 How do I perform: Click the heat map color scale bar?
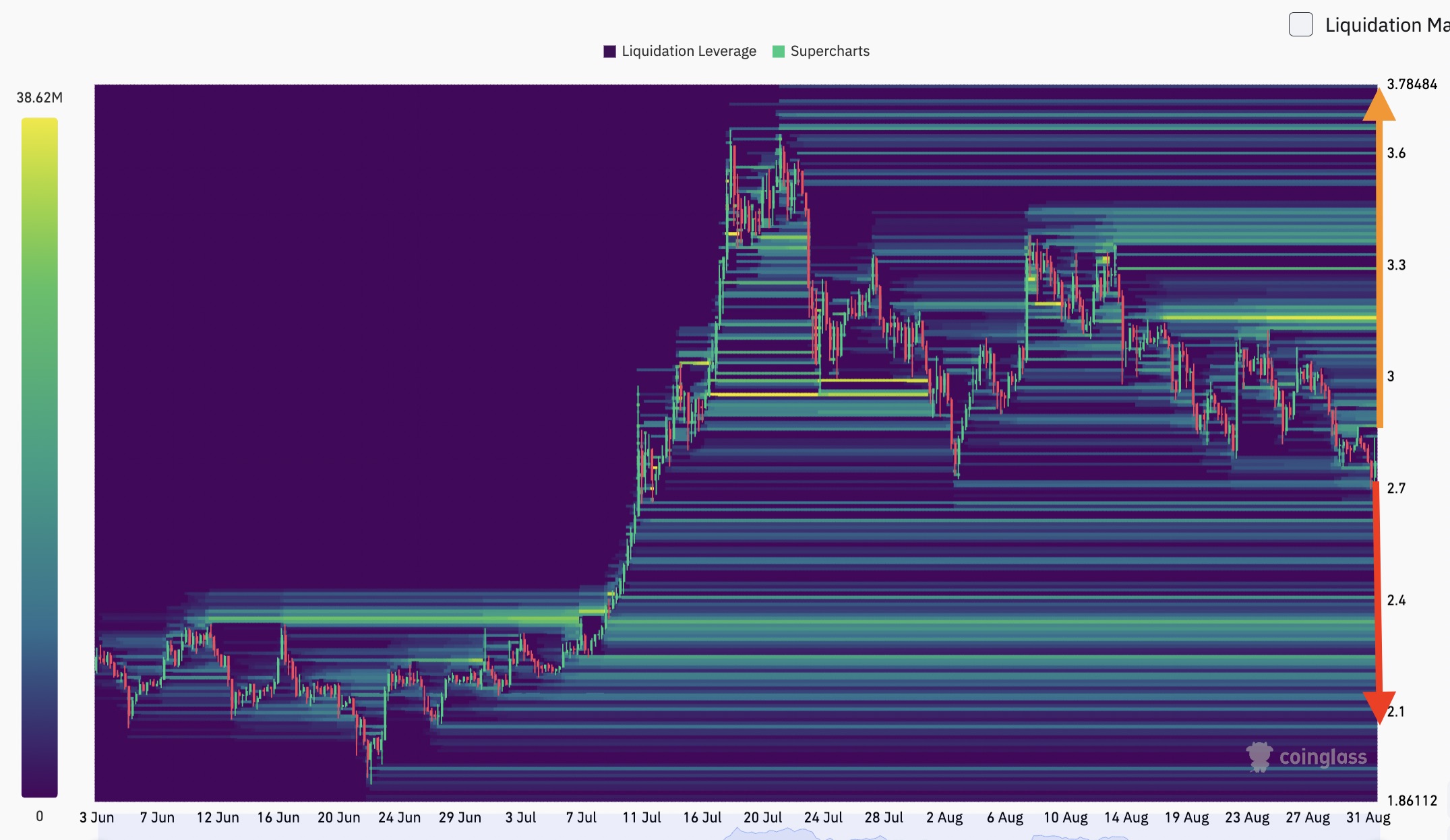point(39,457)
